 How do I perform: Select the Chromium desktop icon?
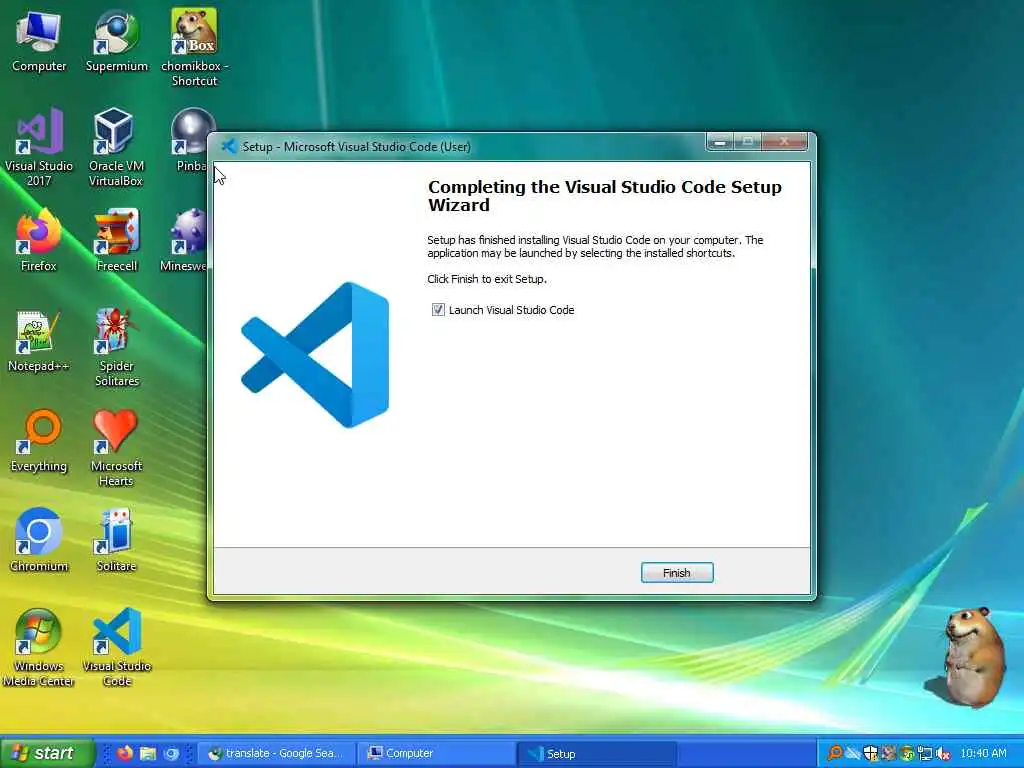[x=39, y=541]
